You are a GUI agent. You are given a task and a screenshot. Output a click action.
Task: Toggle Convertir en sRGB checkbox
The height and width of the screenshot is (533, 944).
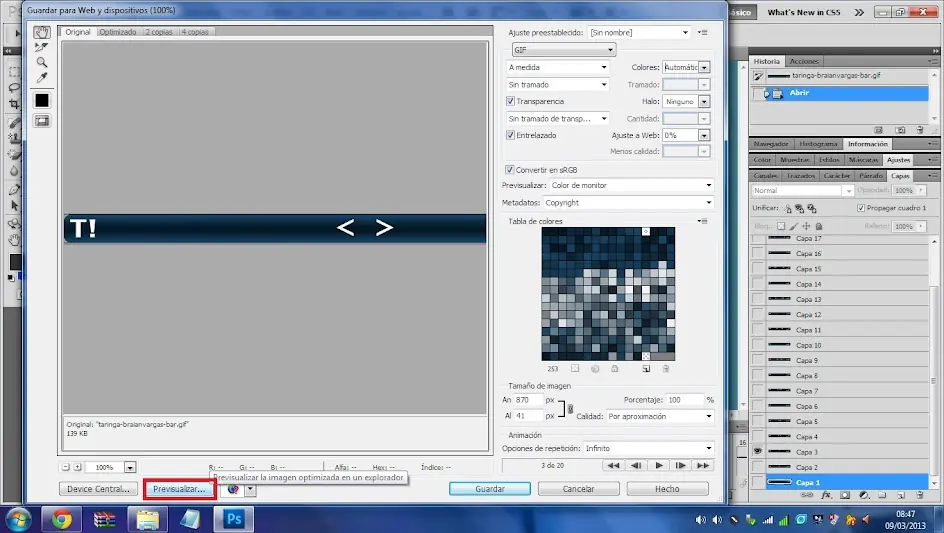point(510,170)
